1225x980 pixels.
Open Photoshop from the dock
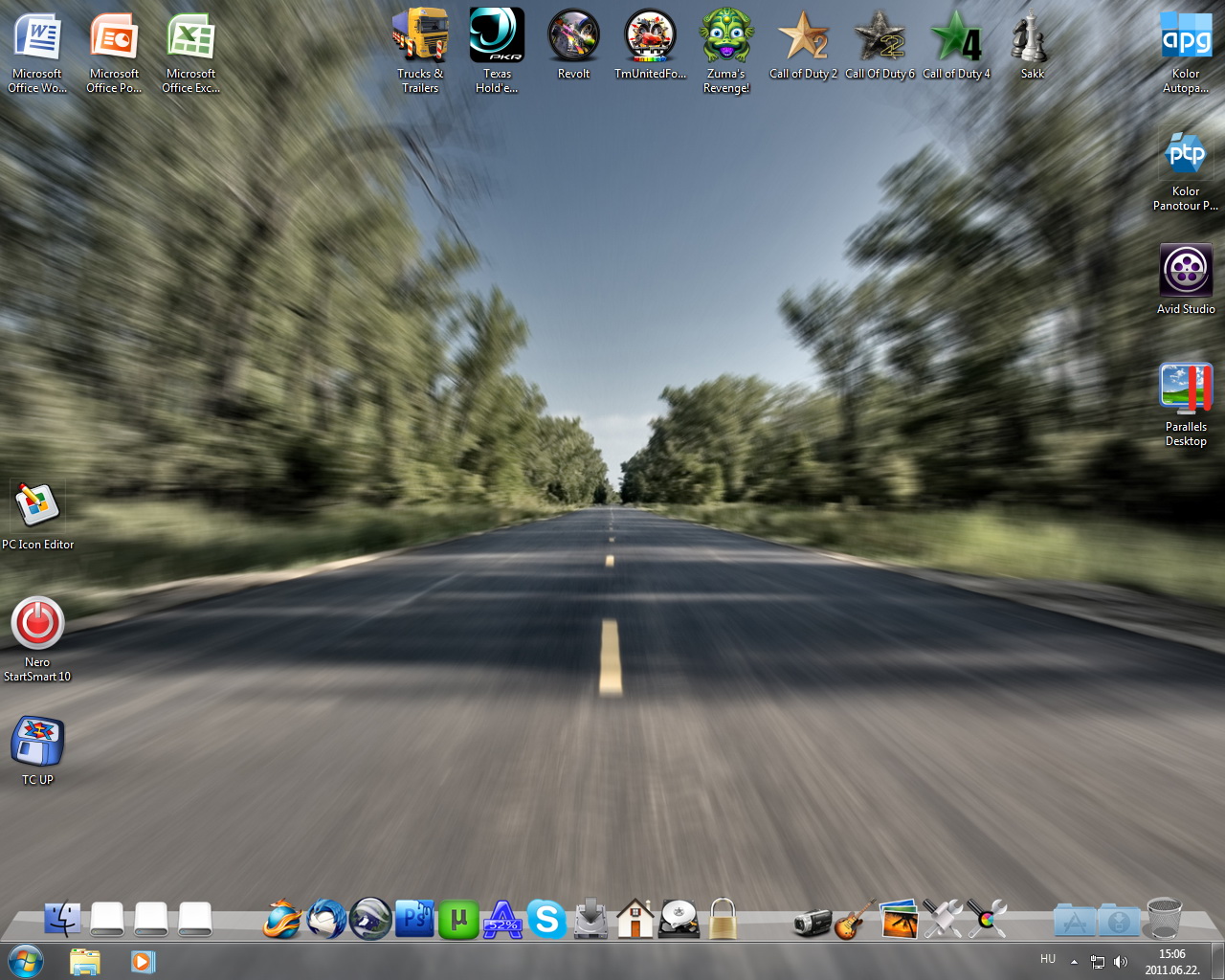click(x=414, y=920)
